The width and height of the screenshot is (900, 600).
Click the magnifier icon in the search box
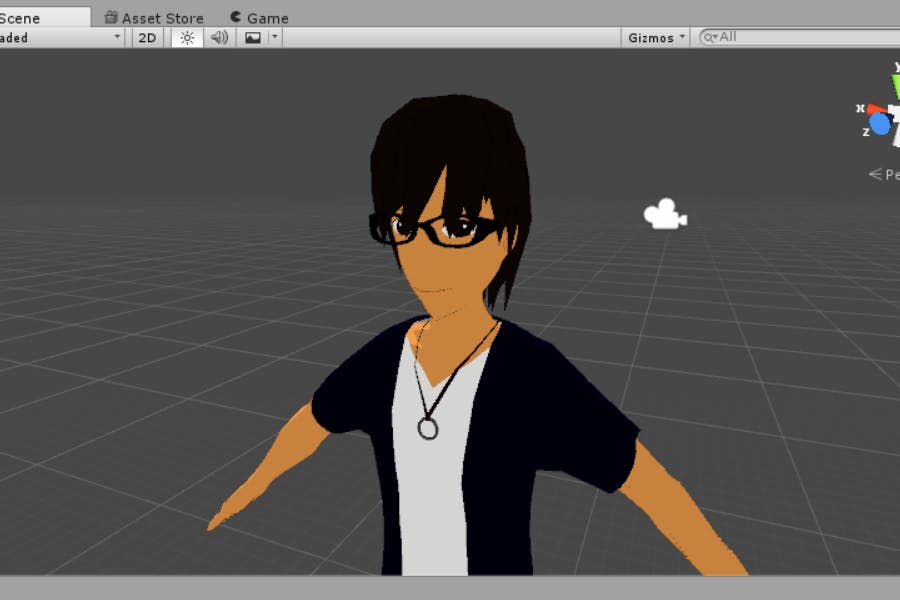pyautogui.click(x=710, y=37)
